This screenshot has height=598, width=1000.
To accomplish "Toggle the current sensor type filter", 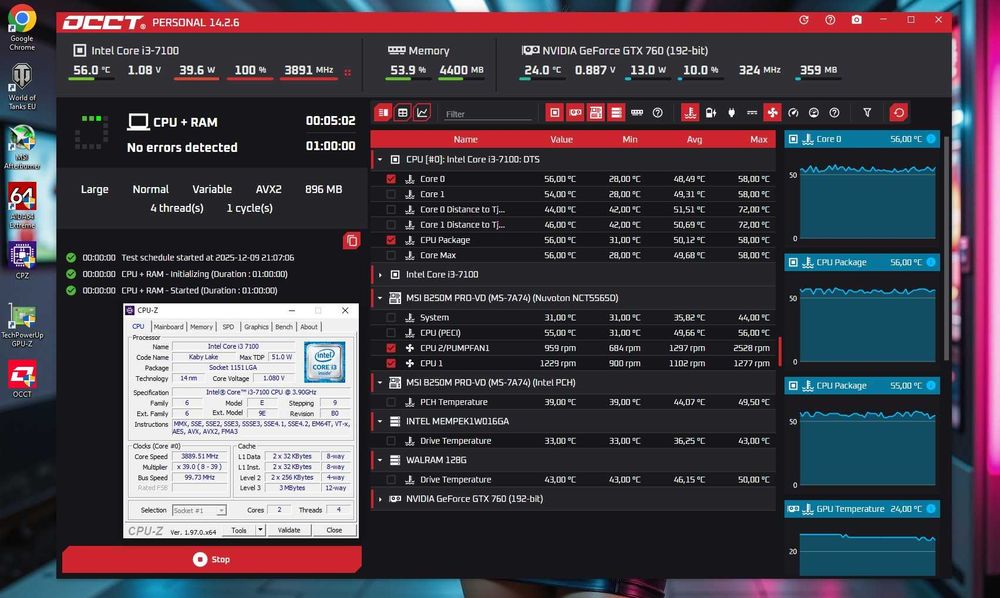I will point(752,113).
